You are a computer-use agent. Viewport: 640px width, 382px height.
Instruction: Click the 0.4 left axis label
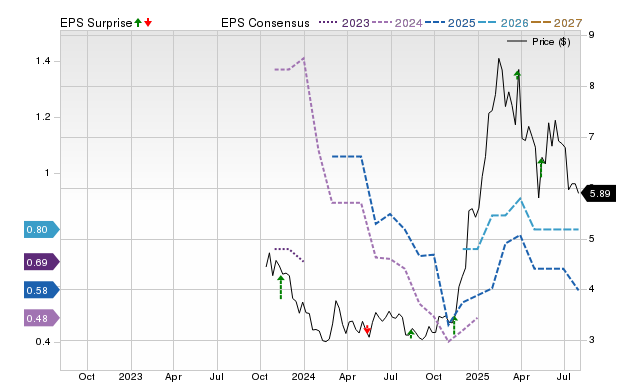click(43, 342)
